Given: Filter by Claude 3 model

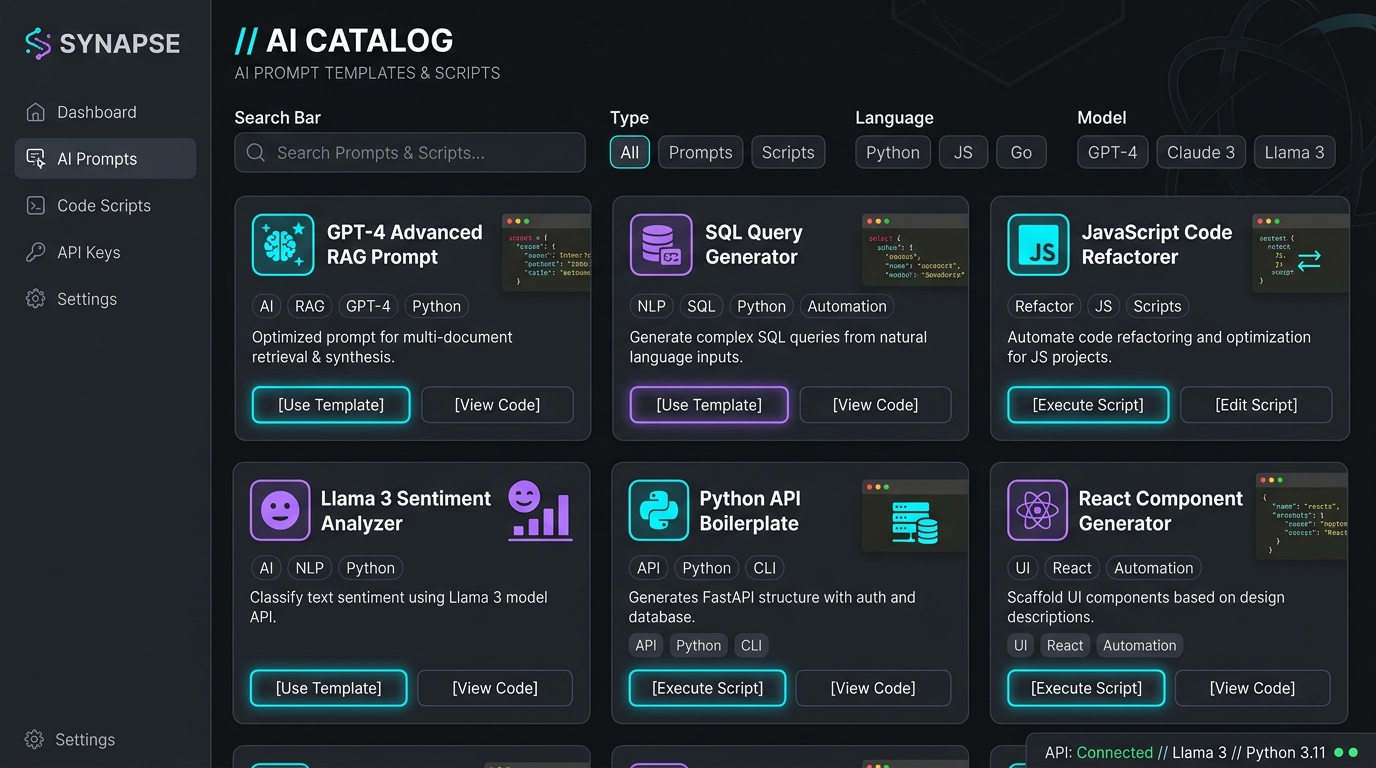Looking at the screenshot, I should [x=1201, y=153].
